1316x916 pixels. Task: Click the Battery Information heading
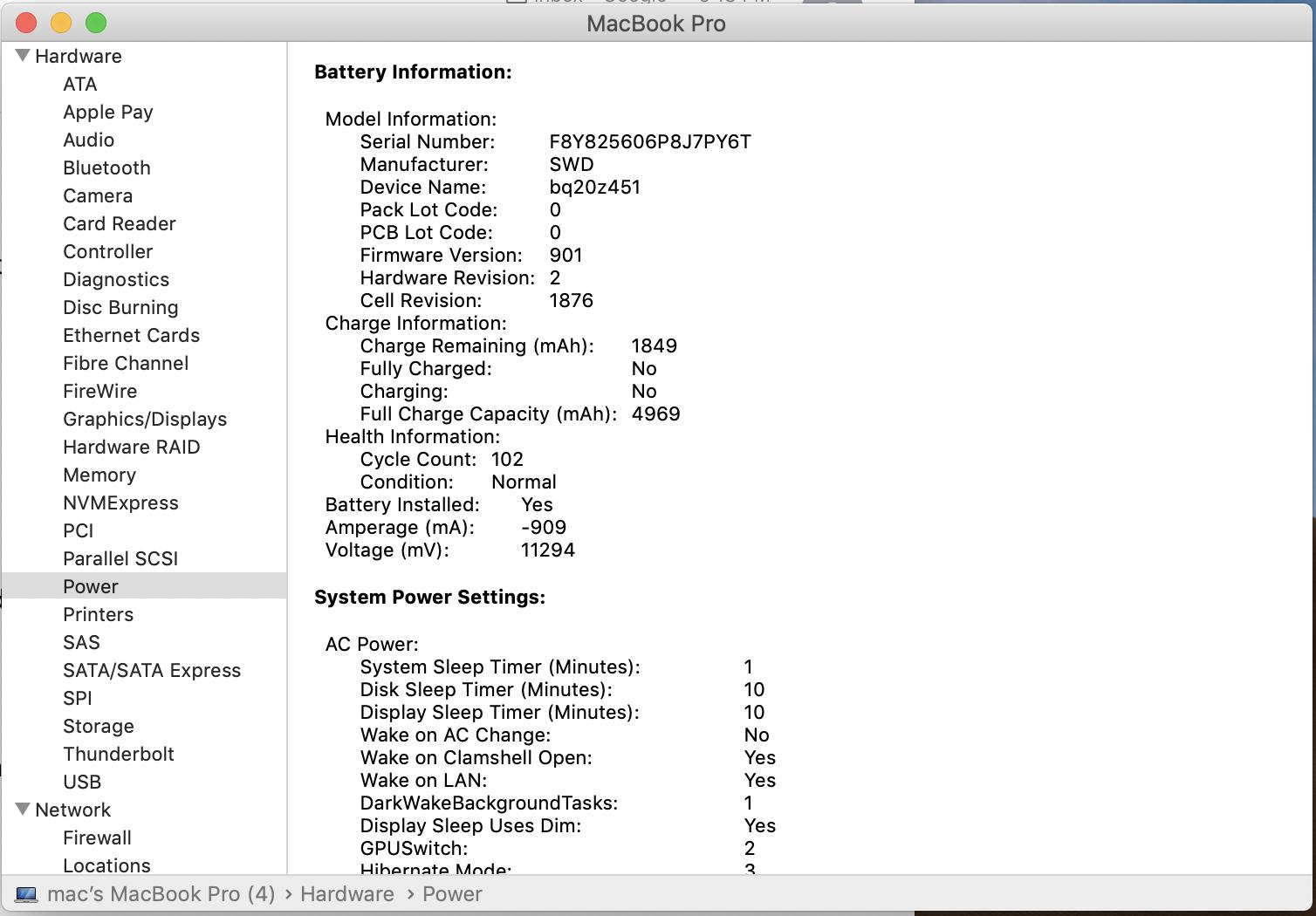413,72
